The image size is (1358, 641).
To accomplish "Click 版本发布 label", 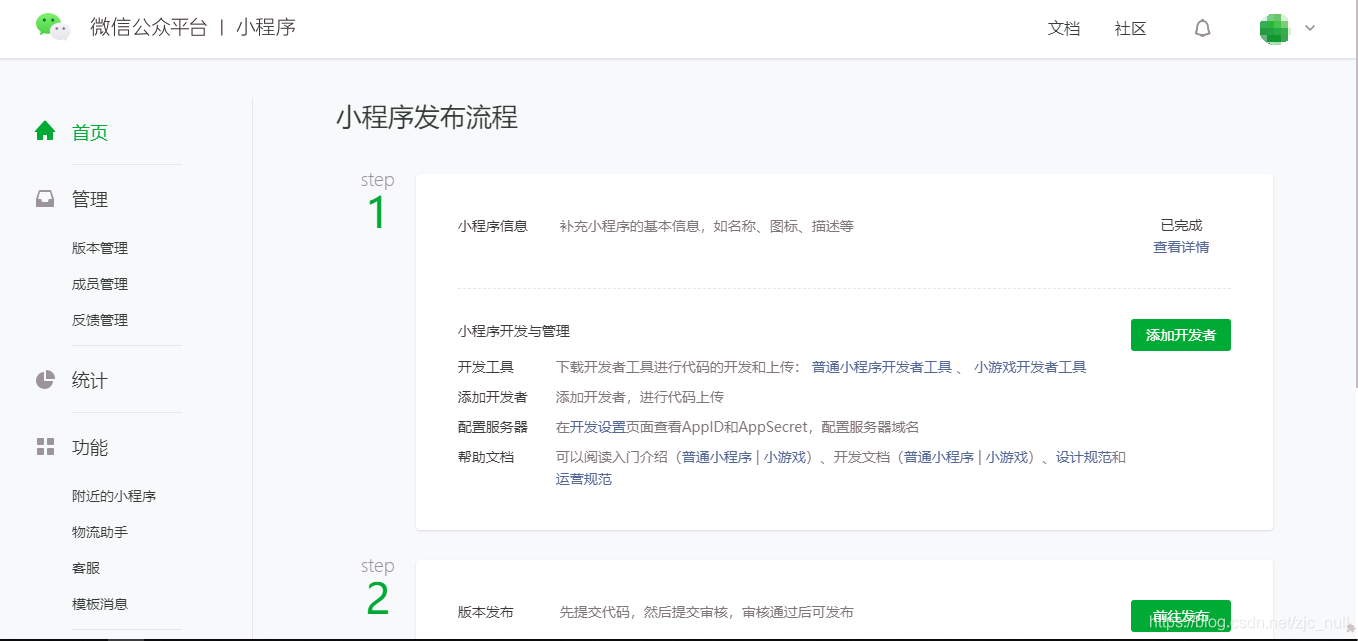I will coord(486,612).
